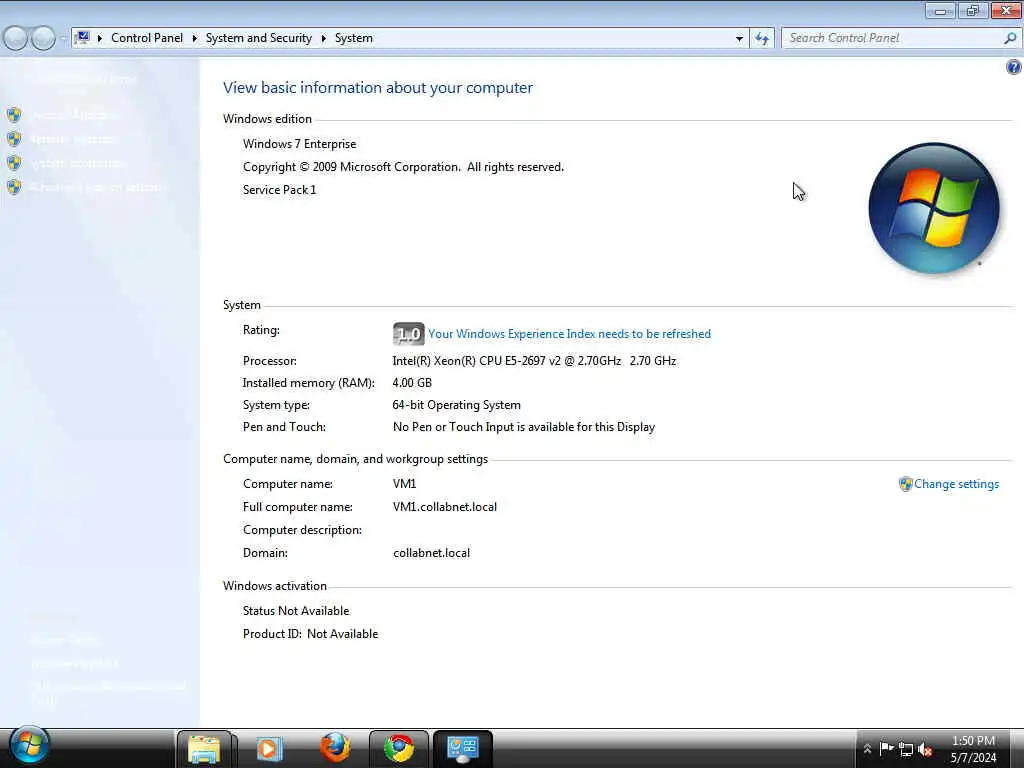The width and height of the screenshot is (1024, 768).
Task: Click the Service Pack 1 text
Action: [280, 189]
